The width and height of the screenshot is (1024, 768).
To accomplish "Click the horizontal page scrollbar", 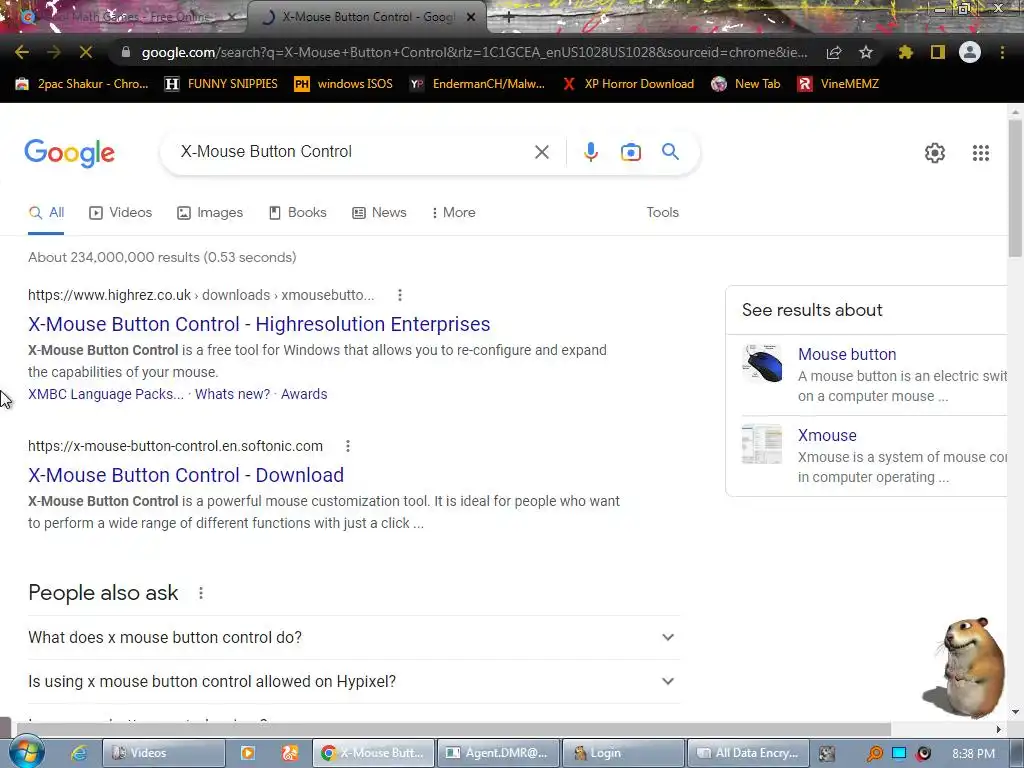I will (453, 729).
